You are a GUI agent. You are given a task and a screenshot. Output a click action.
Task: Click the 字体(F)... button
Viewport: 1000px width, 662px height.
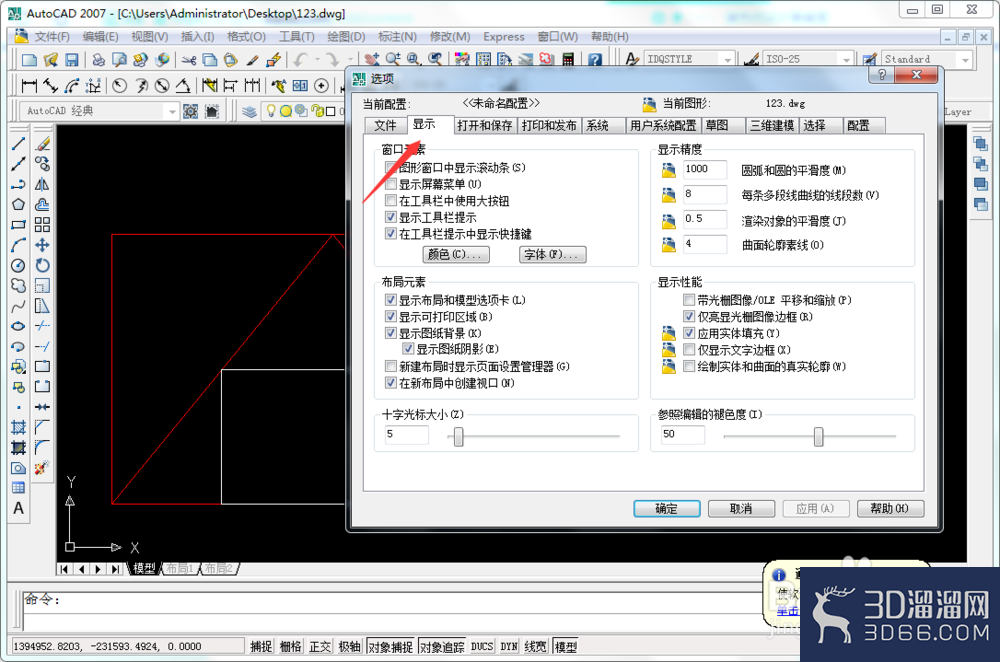coord(552,254)
